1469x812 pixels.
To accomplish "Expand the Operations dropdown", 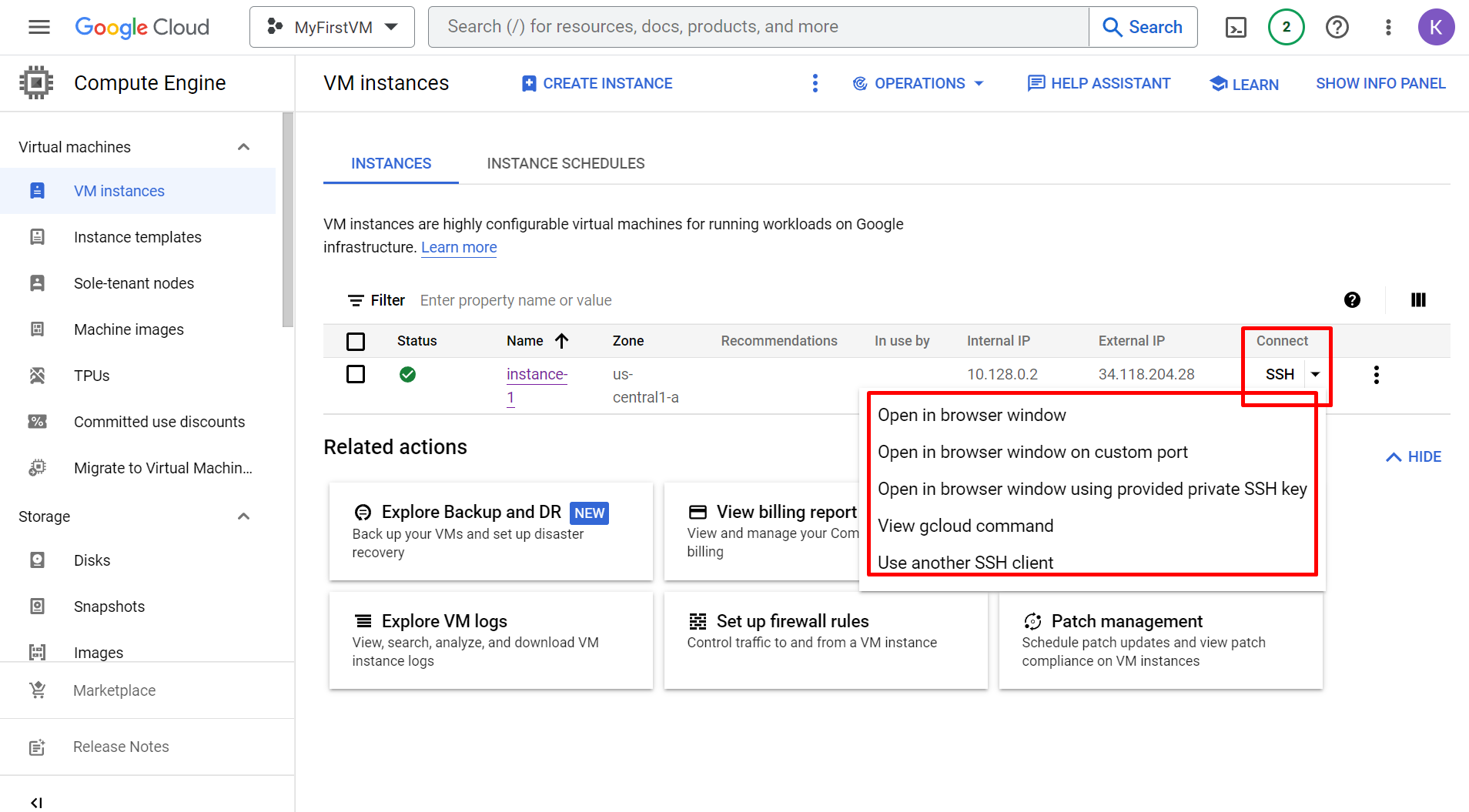I will pos(918,83).
